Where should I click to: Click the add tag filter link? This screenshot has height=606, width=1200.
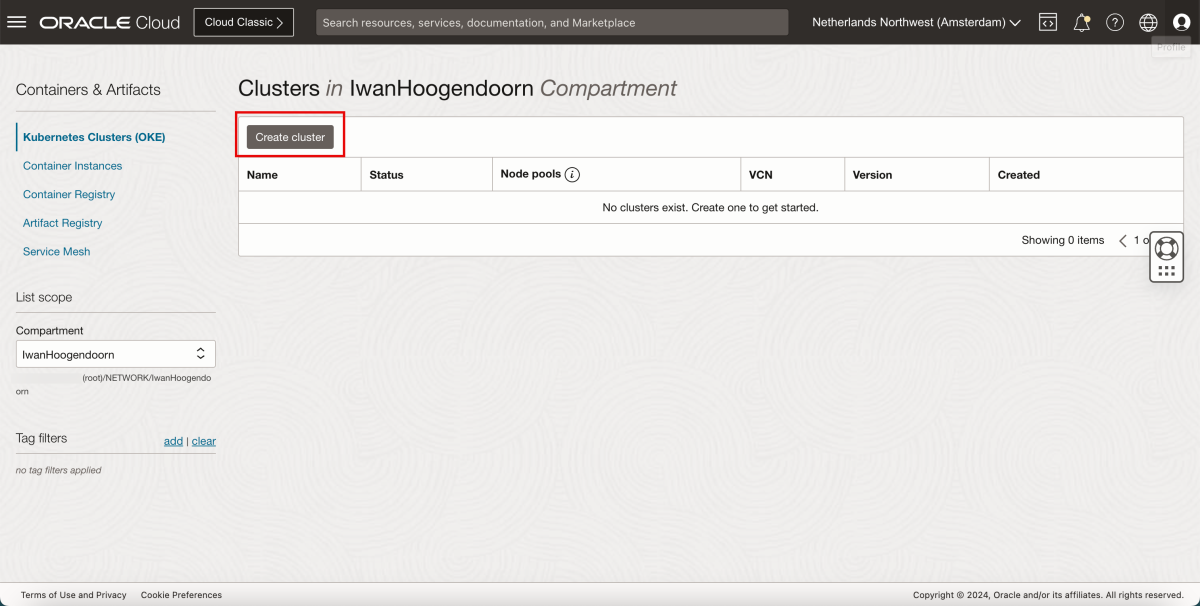click(x=173, y=441)
